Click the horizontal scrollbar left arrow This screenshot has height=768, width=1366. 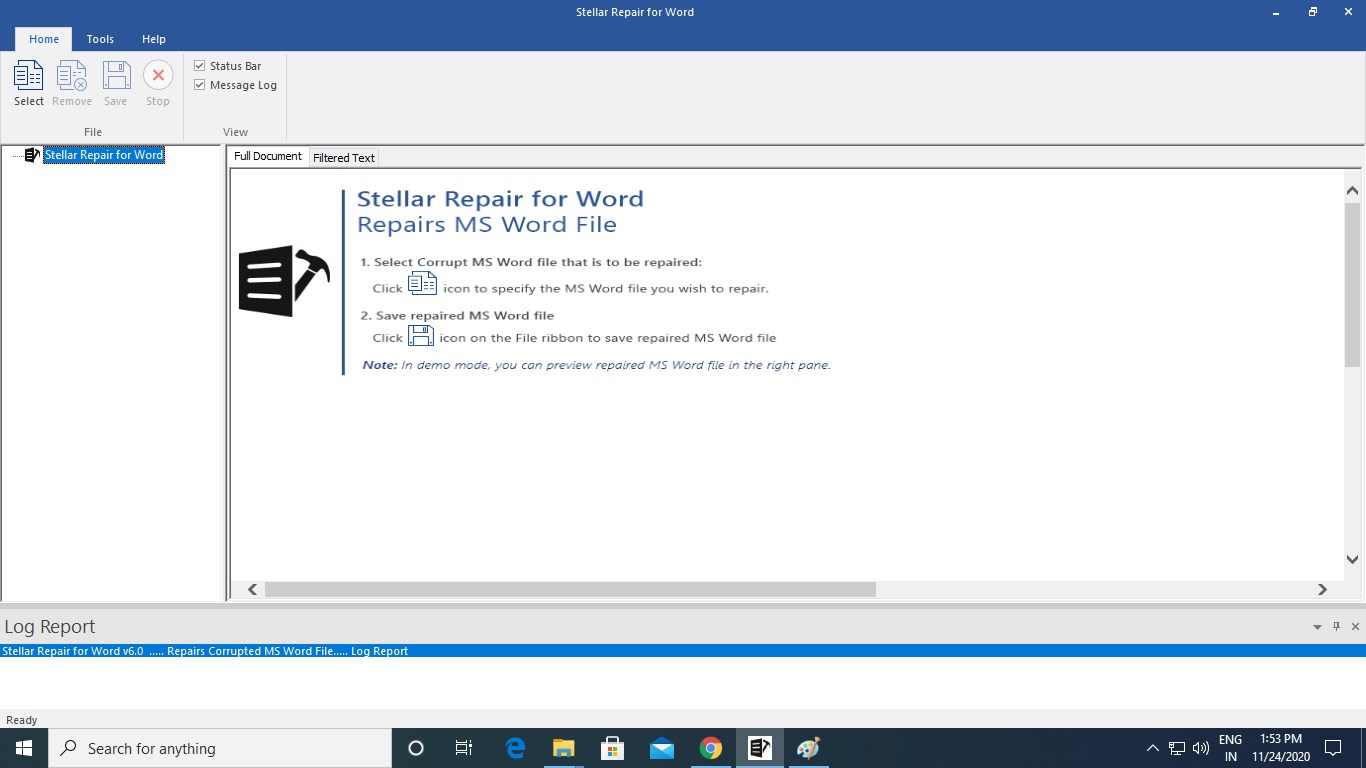pyautogui.click(x=253, y=590)
